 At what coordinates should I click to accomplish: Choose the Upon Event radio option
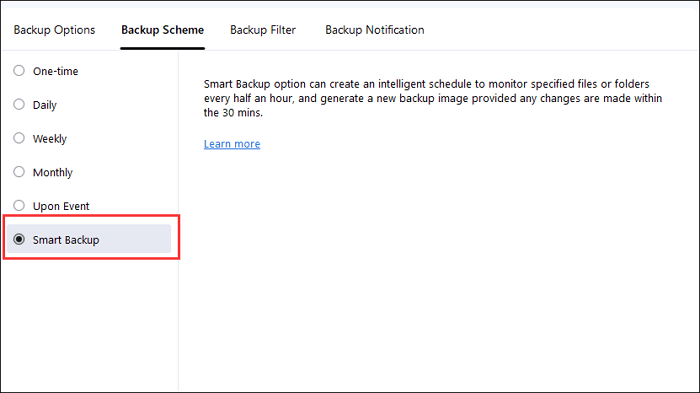click(19, 205)
